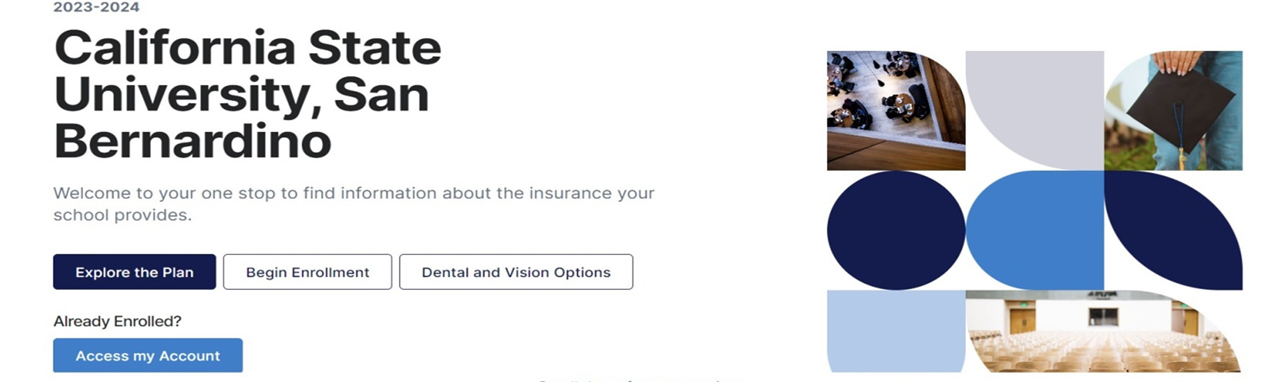
Task: Select the Access my Account button
Action: [148, 356]
